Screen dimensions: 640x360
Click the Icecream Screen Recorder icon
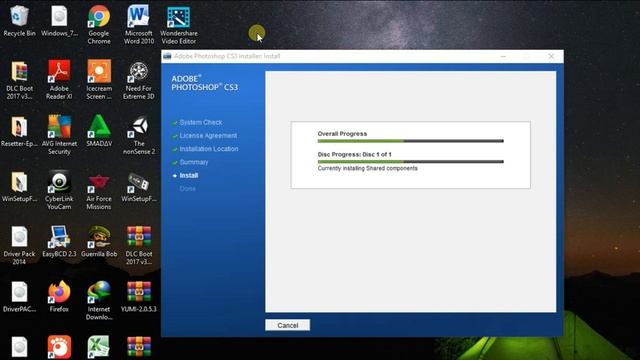[x=99, y=80]
